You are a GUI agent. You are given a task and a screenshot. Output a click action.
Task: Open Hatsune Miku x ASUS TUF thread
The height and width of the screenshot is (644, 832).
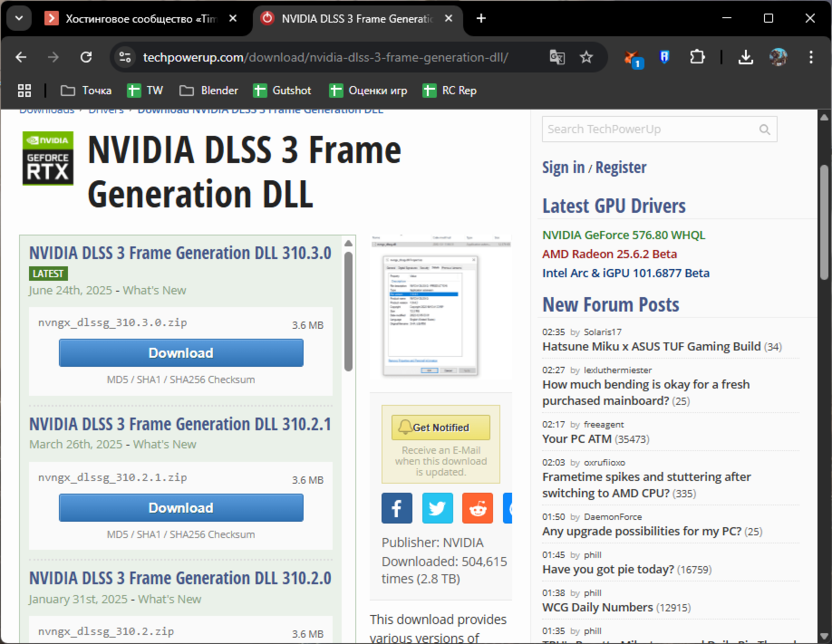[x=652, y=346]
